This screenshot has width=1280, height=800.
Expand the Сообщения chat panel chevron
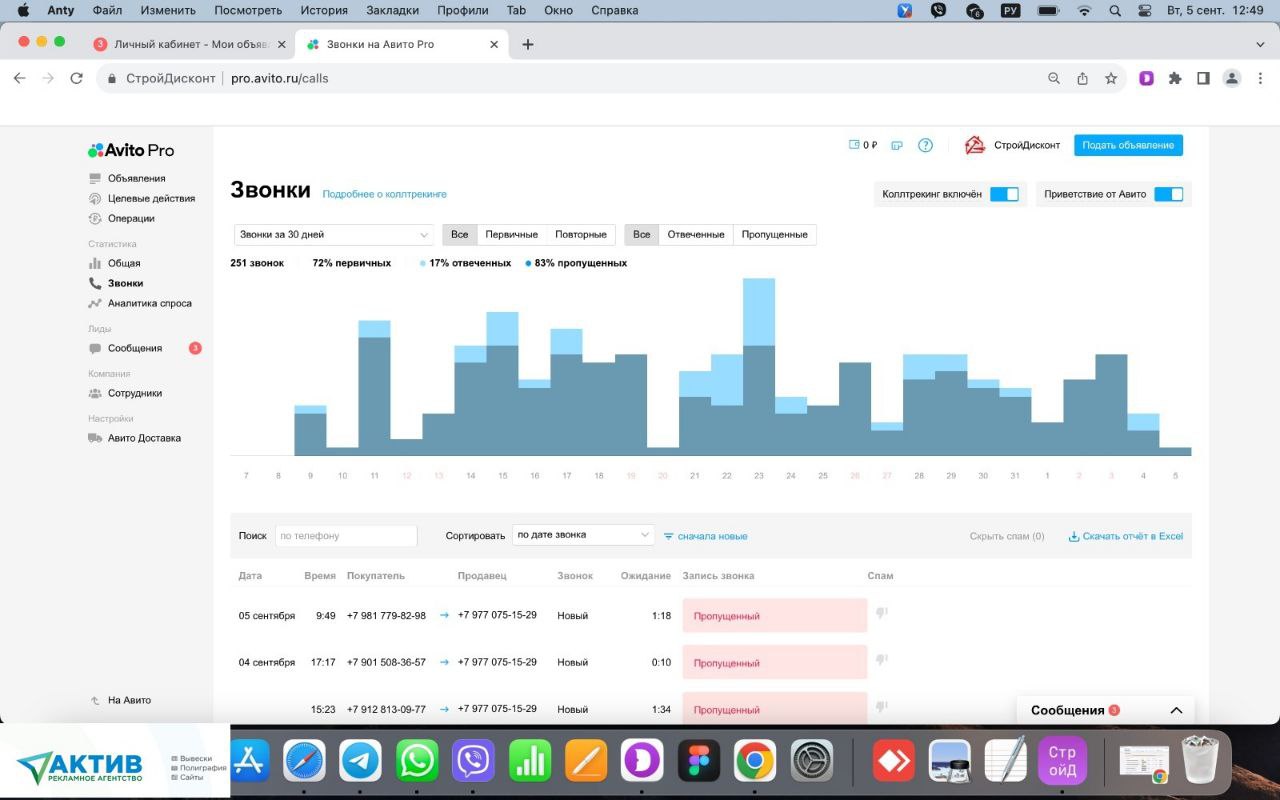[x=1176, y=710]
